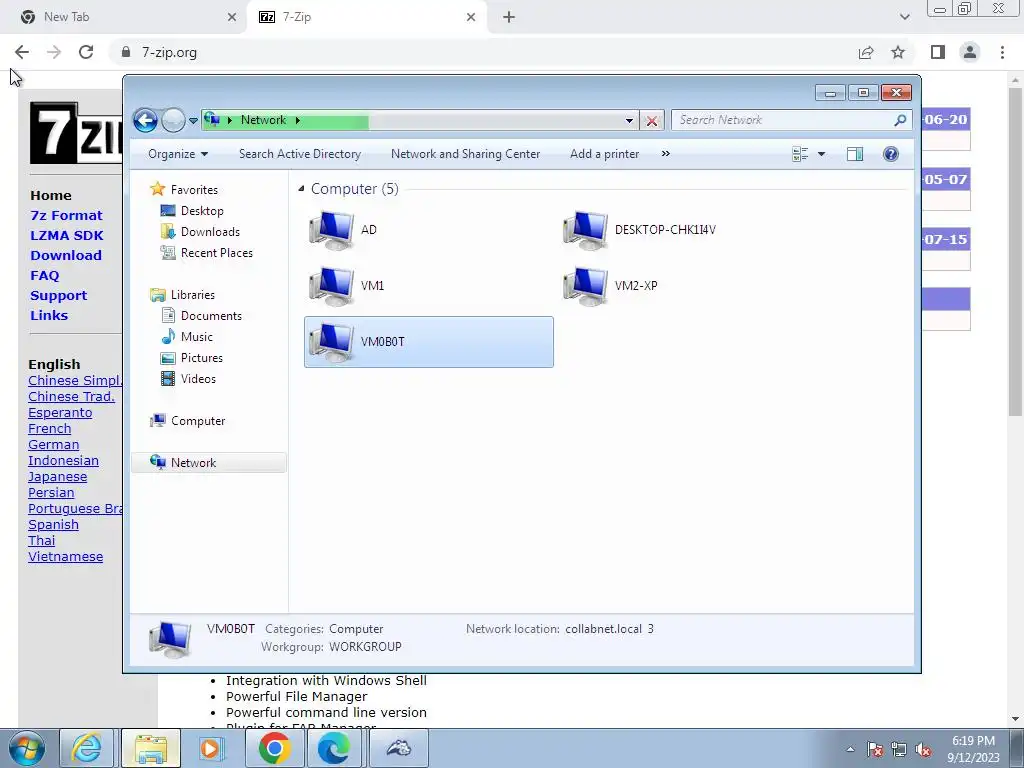The image size is (1024, 768).
Task: Open the views dropdown arrow
Action: tap(822, 154)
